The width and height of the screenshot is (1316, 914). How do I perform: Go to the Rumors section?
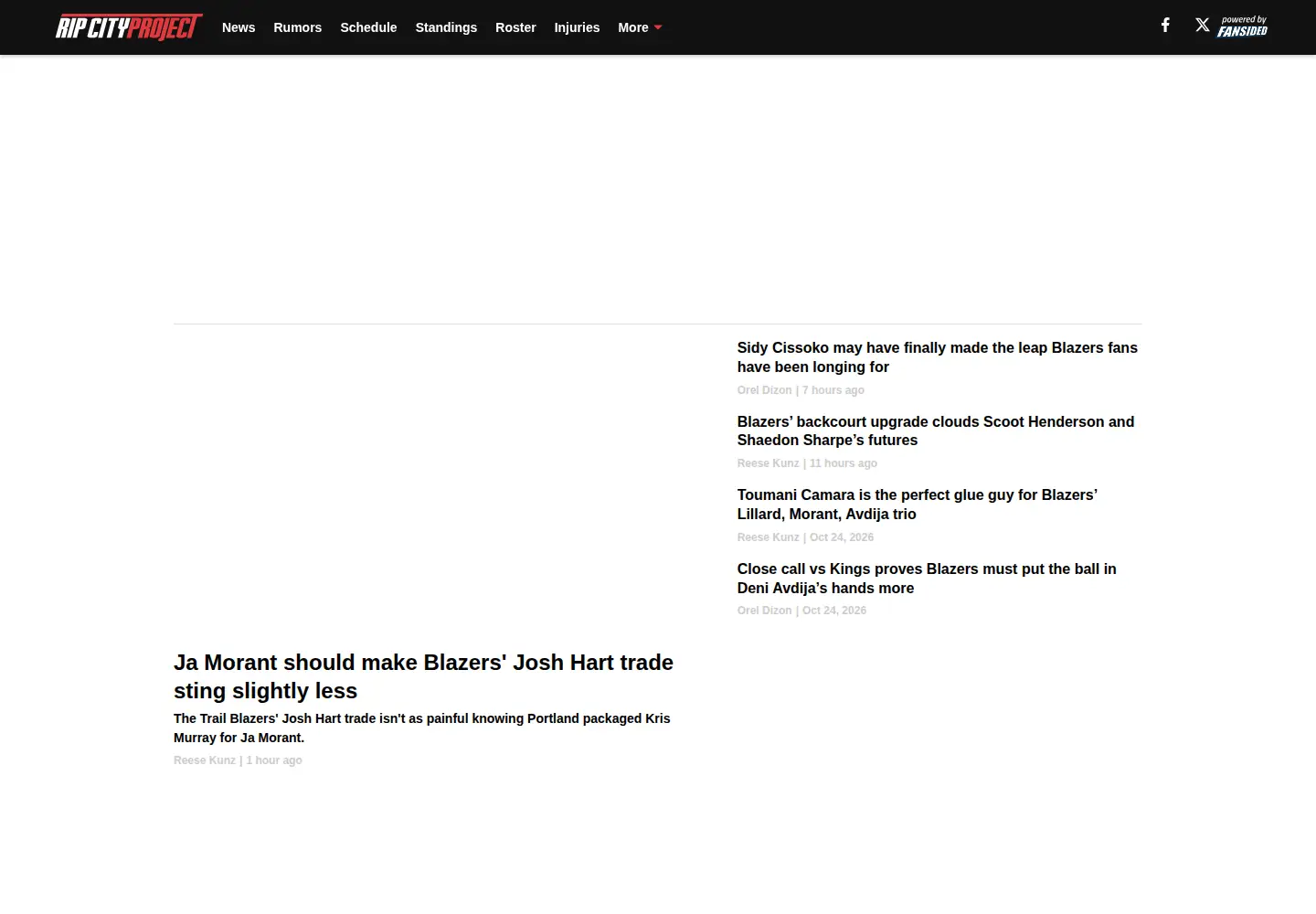298,27
